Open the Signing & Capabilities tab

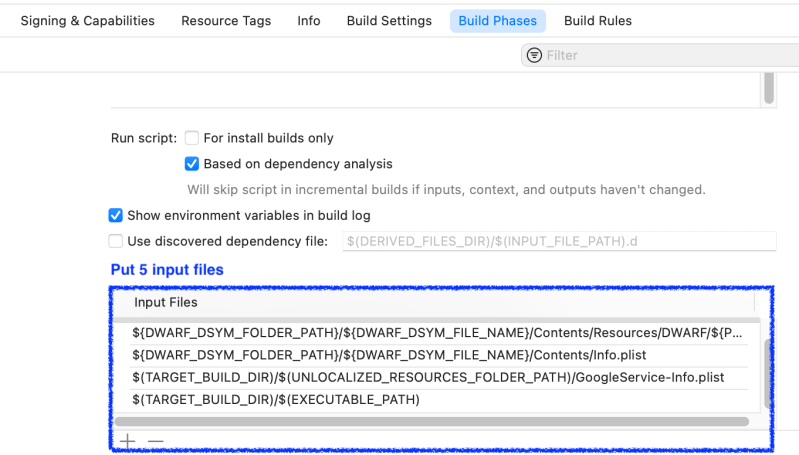88,21
